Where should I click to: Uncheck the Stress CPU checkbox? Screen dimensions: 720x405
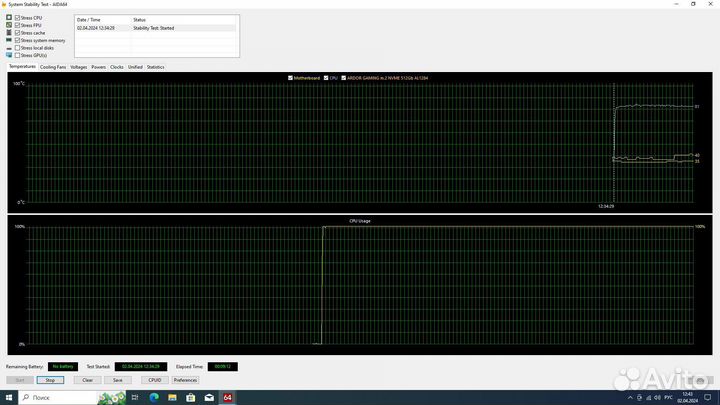tap(17, 17)
